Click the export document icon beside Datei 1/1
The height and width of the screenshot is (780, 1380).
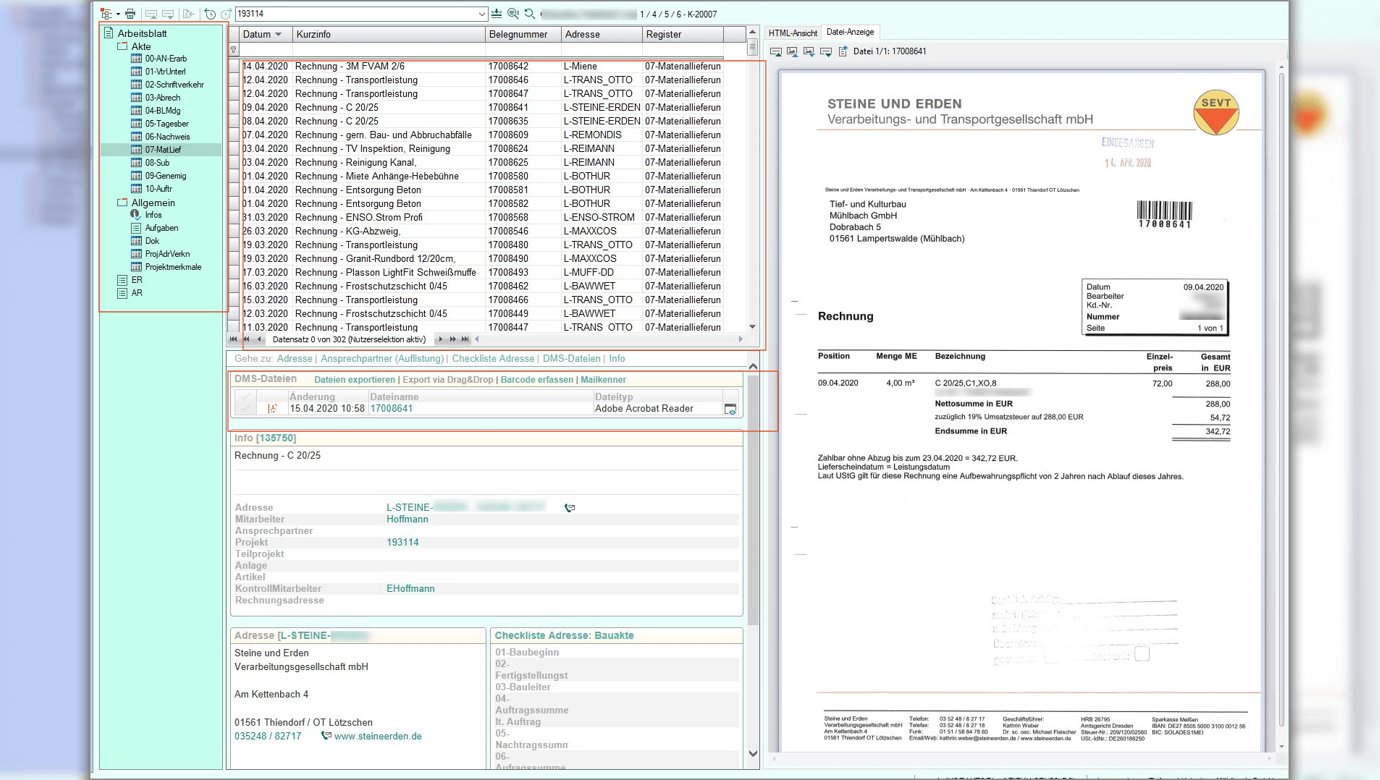pos(843,51)
